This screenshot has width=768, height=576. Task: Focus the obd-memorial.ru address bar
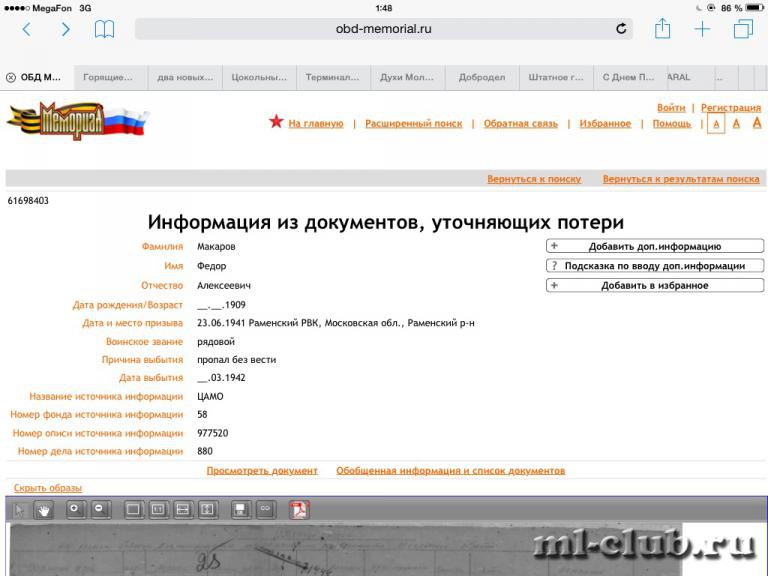click(x=384, y=29)
